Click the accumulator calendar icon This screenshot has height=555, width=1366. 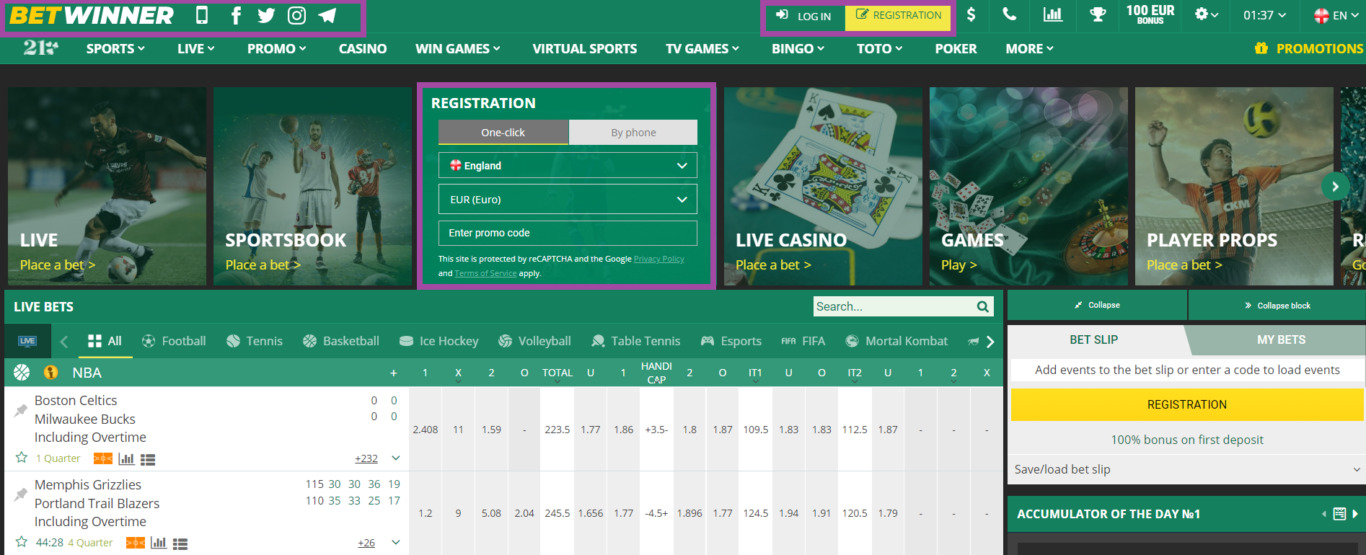point(1339,514)
